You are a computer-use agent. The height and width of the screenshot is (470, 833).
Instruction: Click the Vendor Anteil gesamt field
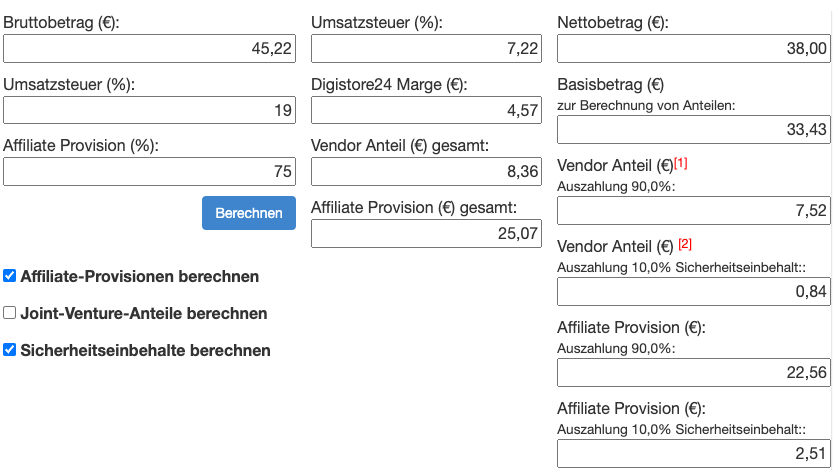pyautogui.click(x=427, y=171)
